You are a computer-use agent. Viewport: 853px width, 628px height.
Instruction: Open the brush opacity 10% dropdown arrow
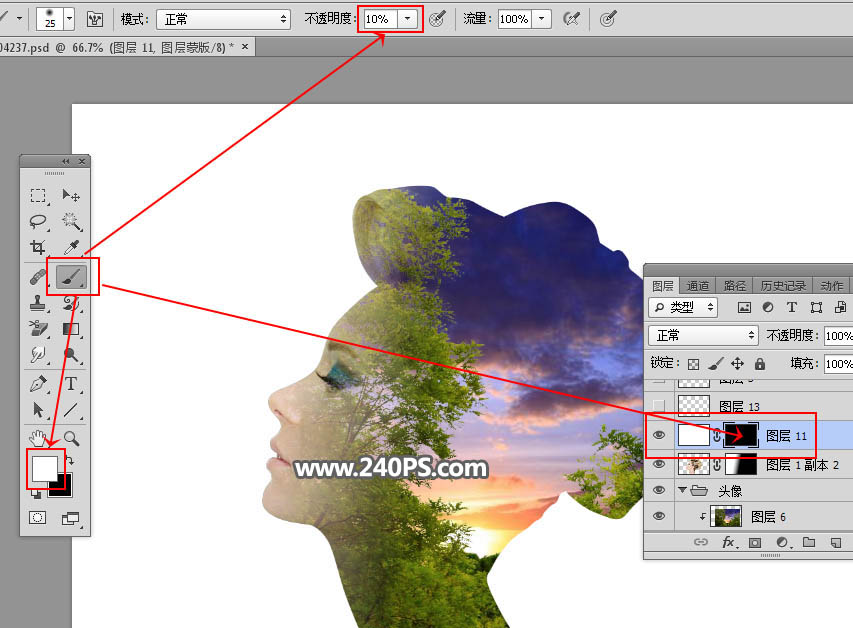click(408, 19)
